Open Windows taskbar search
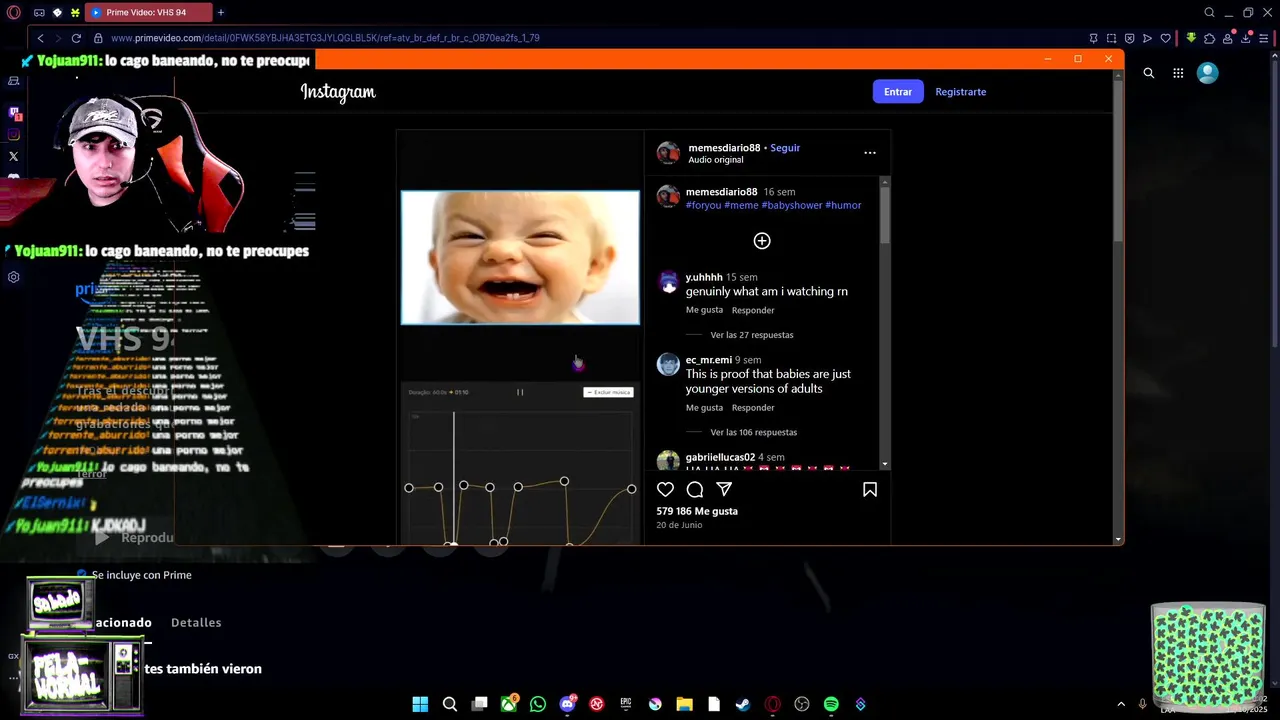Viewport: 1280px width, 720px height. (x=450, y=704)
